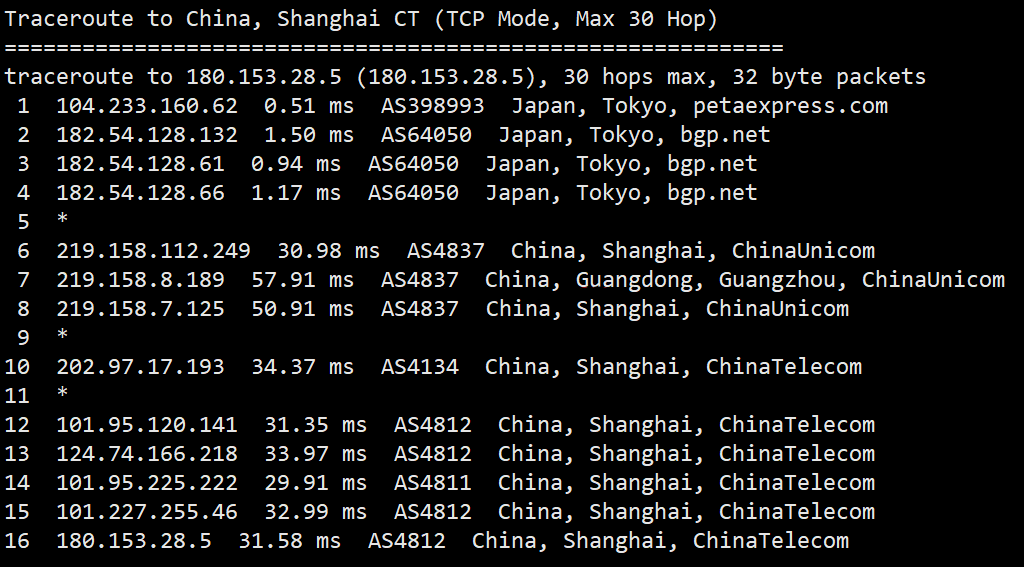Select the IP 202.97.17.193
Screen dimensions: 1024x567
[x=140, y=366]
